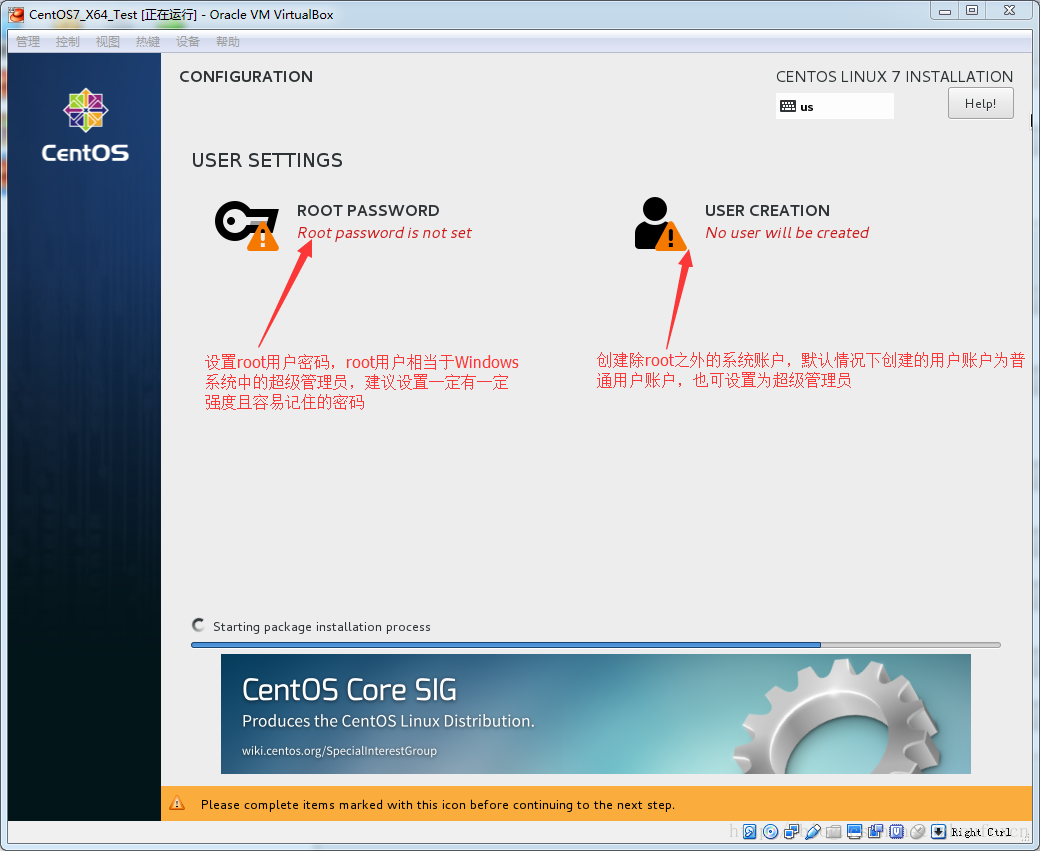Image resolution: width=1040 pixels, height=851 pixels.
Task: Open the 管理 menu
Action: [x=28, y=42]
